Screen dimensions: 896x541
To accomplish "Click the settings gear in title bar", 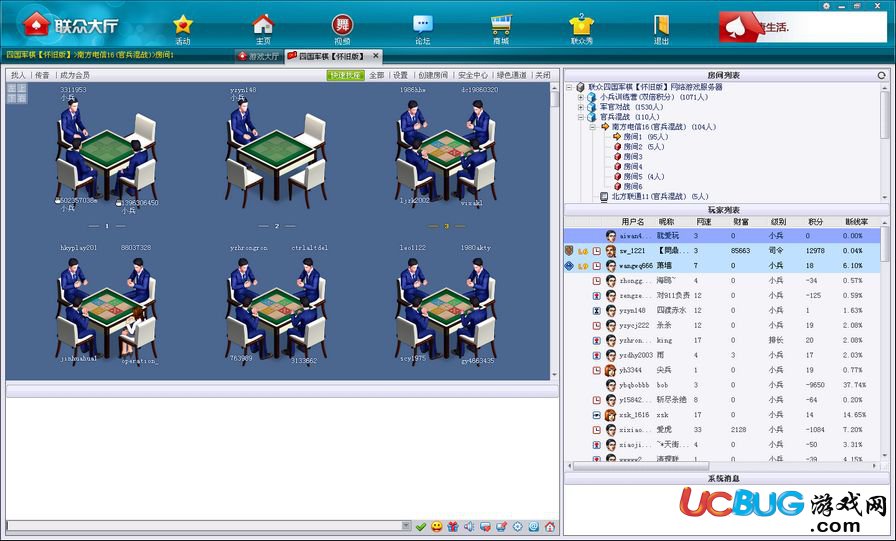I will pos(826,6).
